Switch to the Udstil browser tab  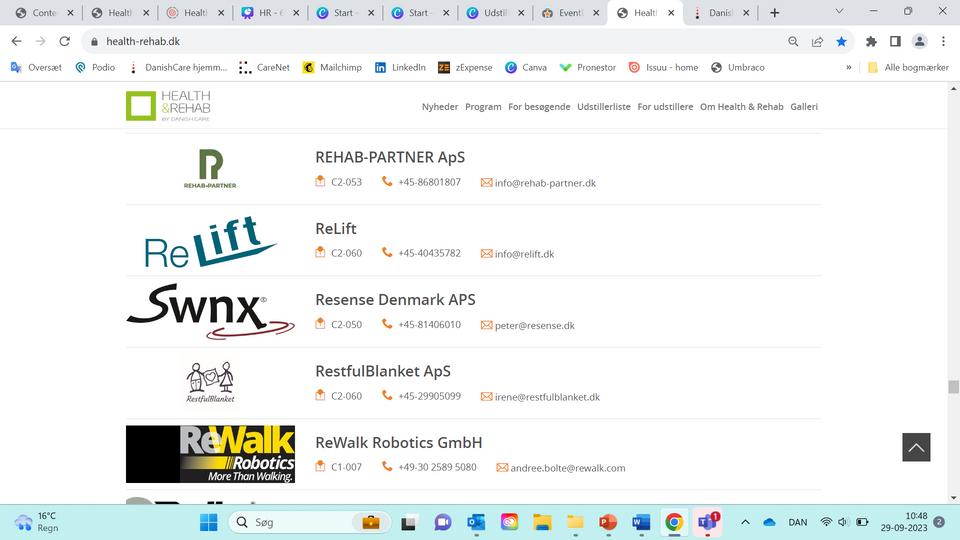(495, 12)
